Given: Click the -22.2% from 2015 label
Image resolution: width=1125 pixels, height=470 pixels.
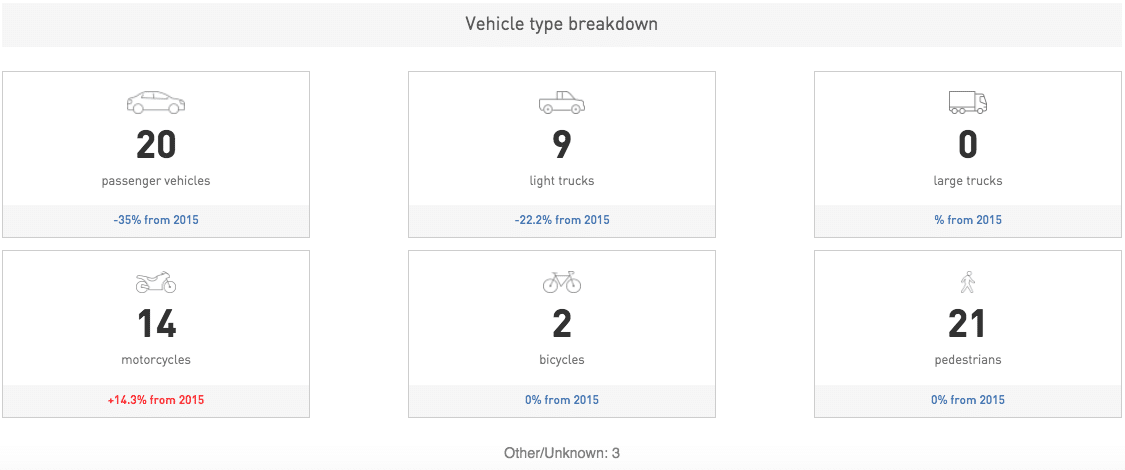Looking at the screenshot, I should [x=562, y=220].
